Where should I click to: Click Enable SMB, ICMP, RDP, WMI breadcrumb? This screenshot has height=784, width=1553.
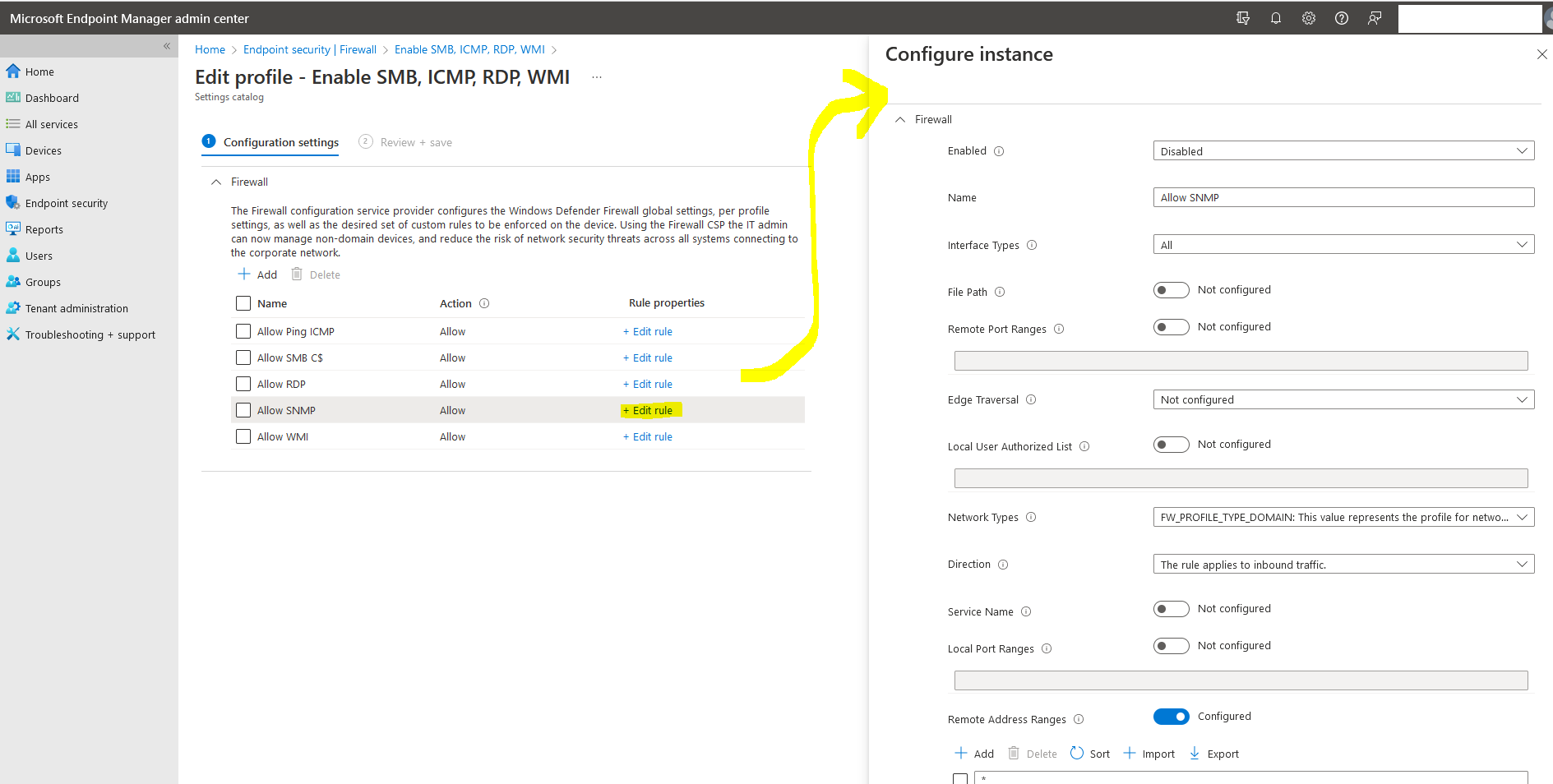469,49
